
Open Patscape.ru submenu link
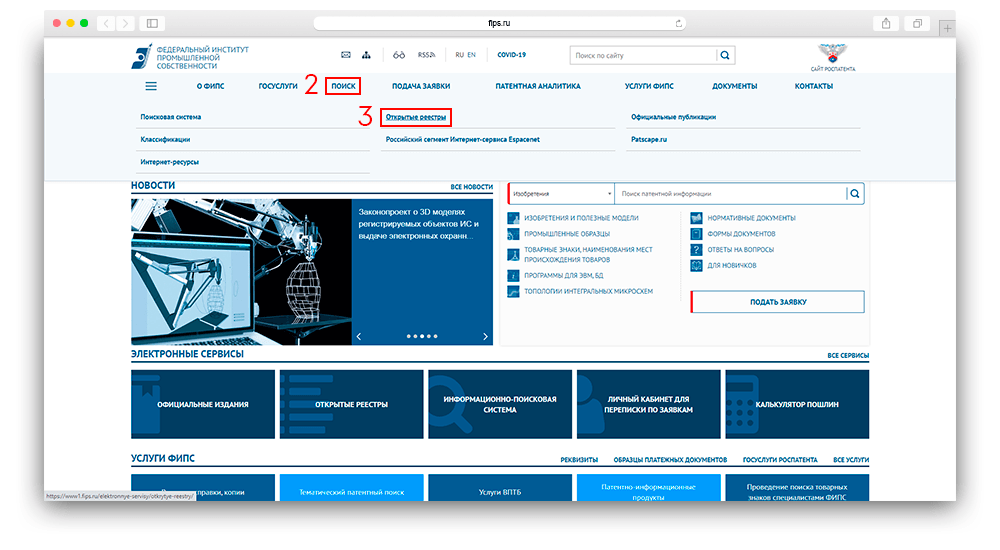coord(649,139)
